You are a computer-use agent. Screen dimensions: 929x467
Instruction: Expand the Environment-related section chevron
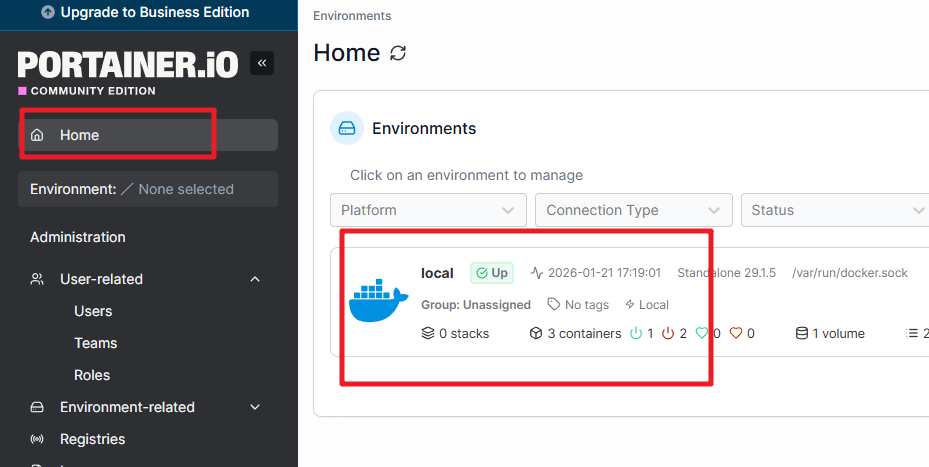[x=255, y=407]
